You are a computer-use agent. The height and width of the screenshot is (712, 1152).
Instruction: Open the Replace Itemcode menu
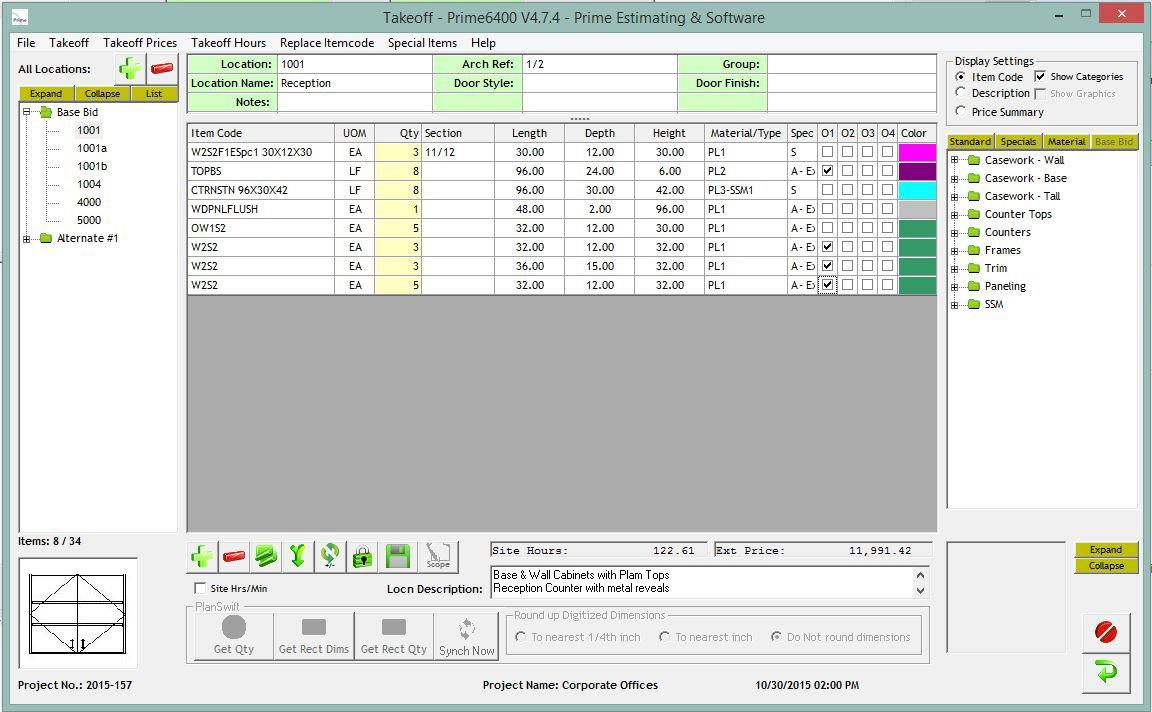[327, 43]
